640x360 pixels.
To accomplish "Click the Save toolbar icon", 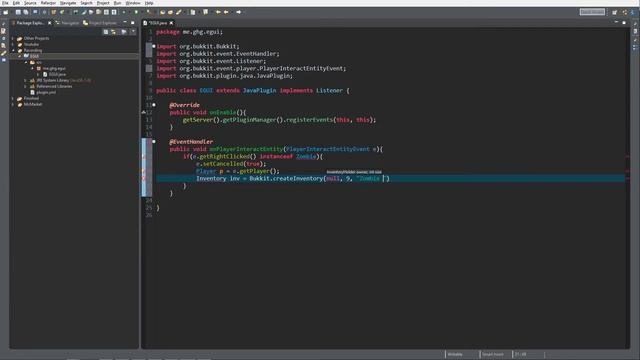I will 18,12.
